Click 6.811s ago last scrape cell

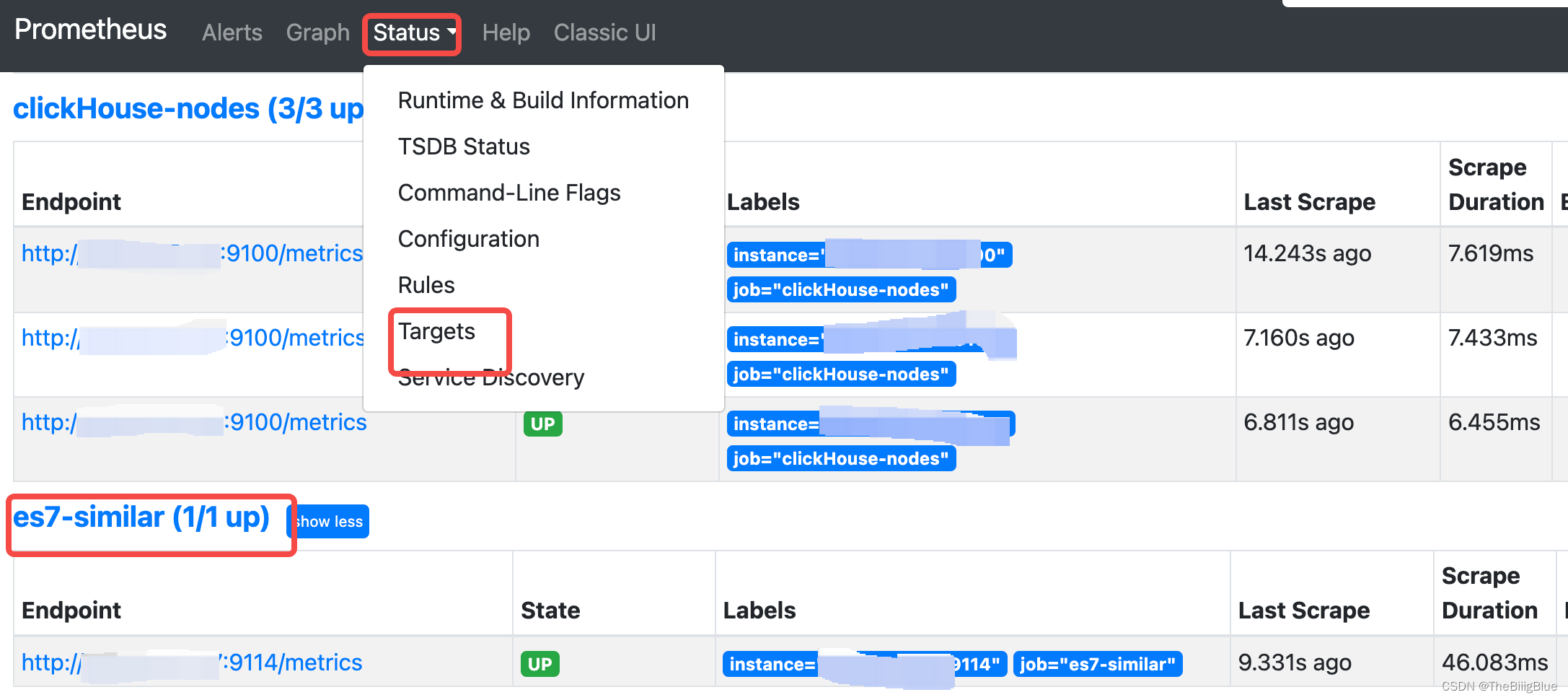coord(1298,422)
